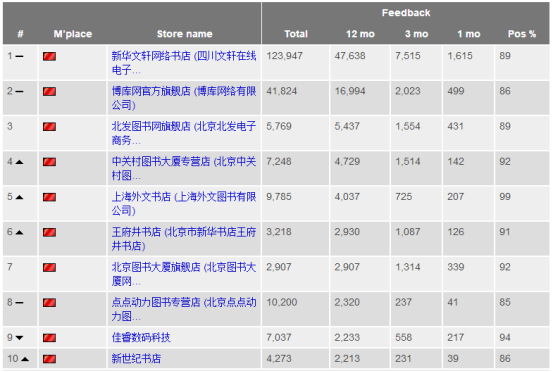Screen dimensions: 554x372
Task: Select the total value 10,200
Action: point(282,302)
